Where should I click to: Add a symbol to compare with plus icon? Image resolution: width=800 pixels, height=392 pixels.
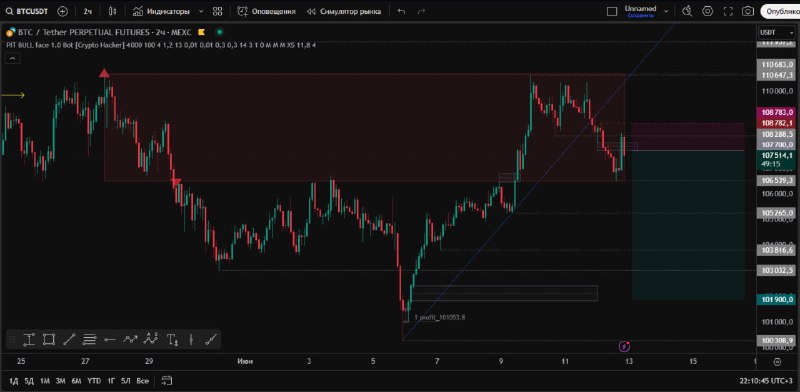tap(62, 11)
